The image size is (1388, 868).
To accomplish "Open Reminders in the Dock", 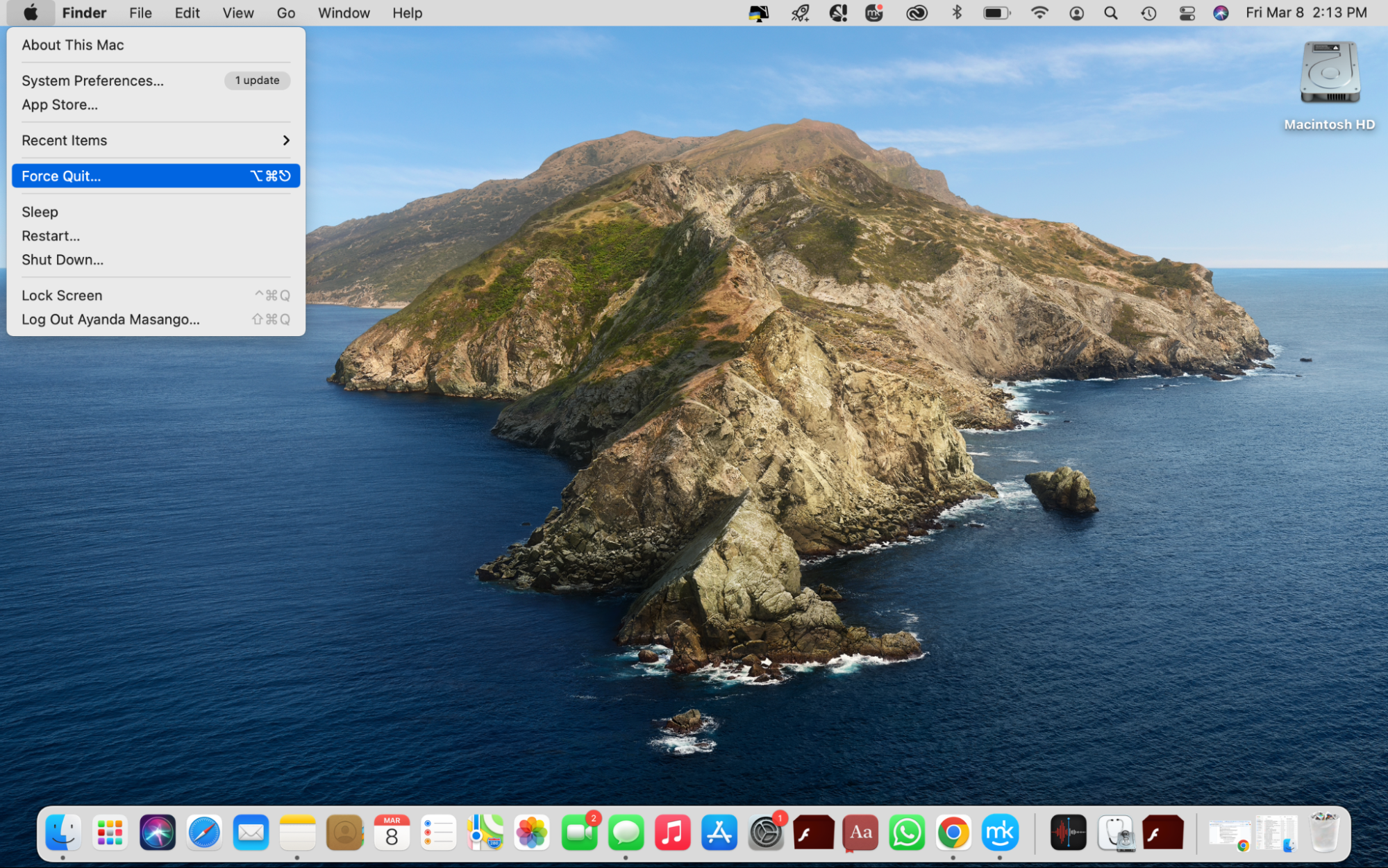I will pos(438,833).
